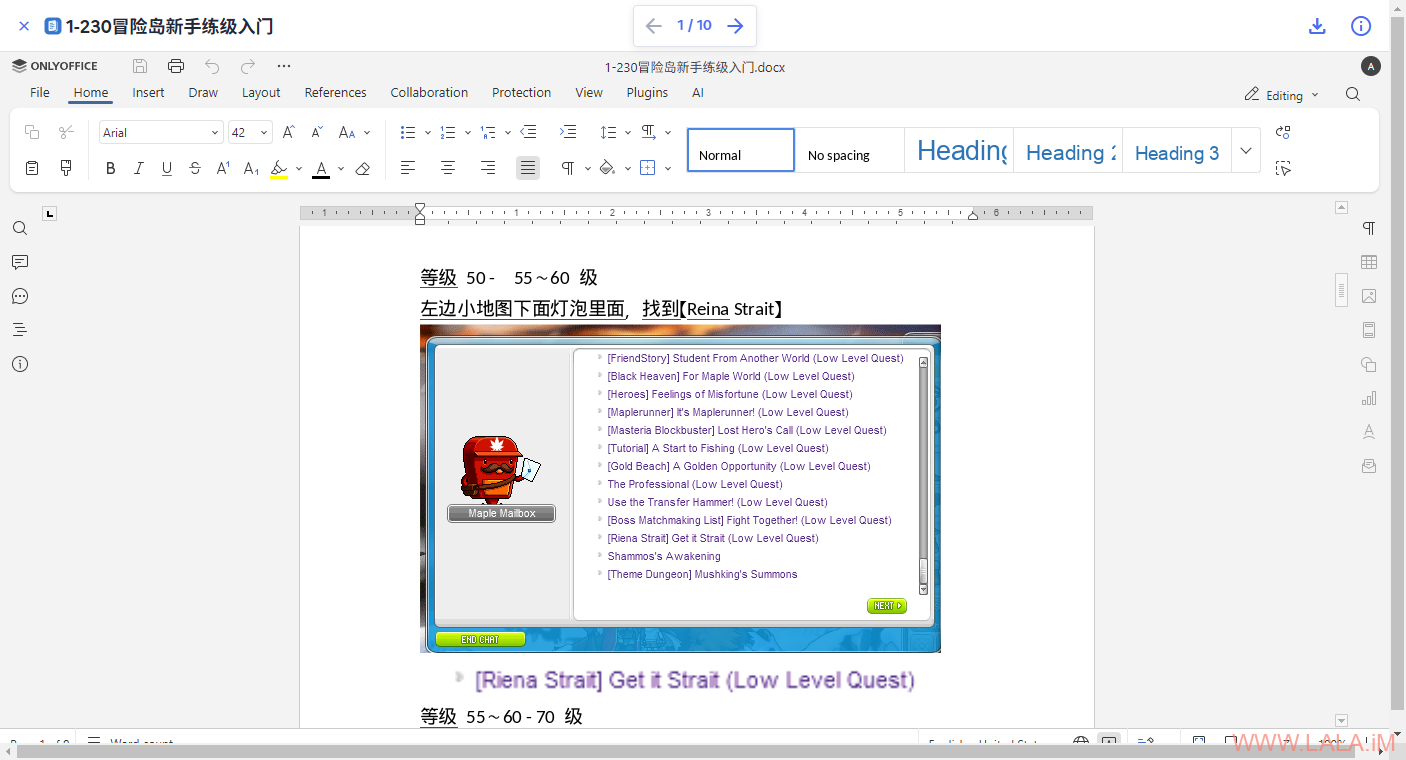Click the Copy style paintbrush icon
The image size is (1406, 760).
pos(66,168)
